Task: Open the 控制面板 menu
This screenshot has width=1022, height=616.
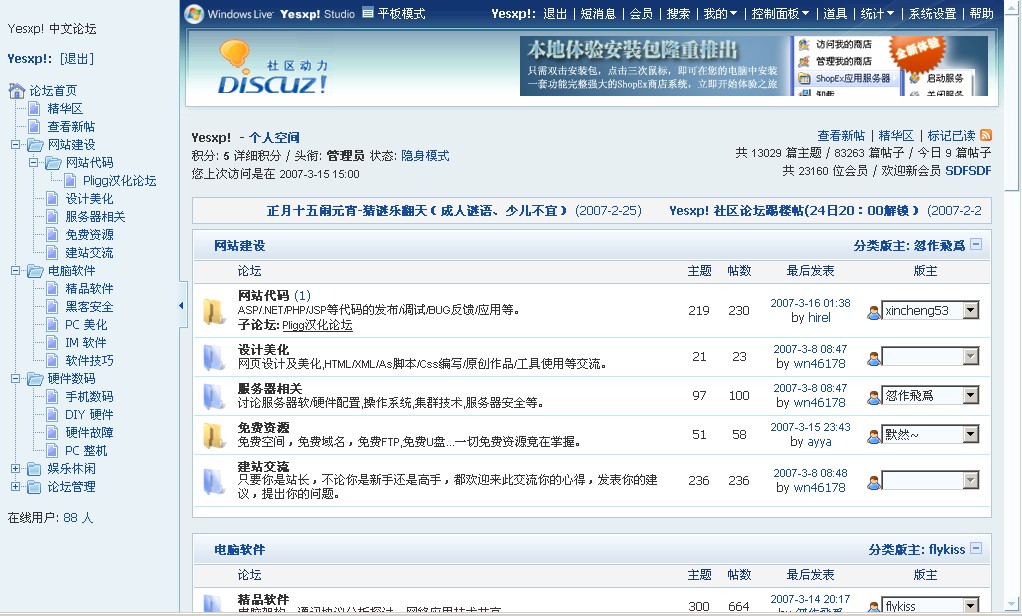Action: coord(780,14)
